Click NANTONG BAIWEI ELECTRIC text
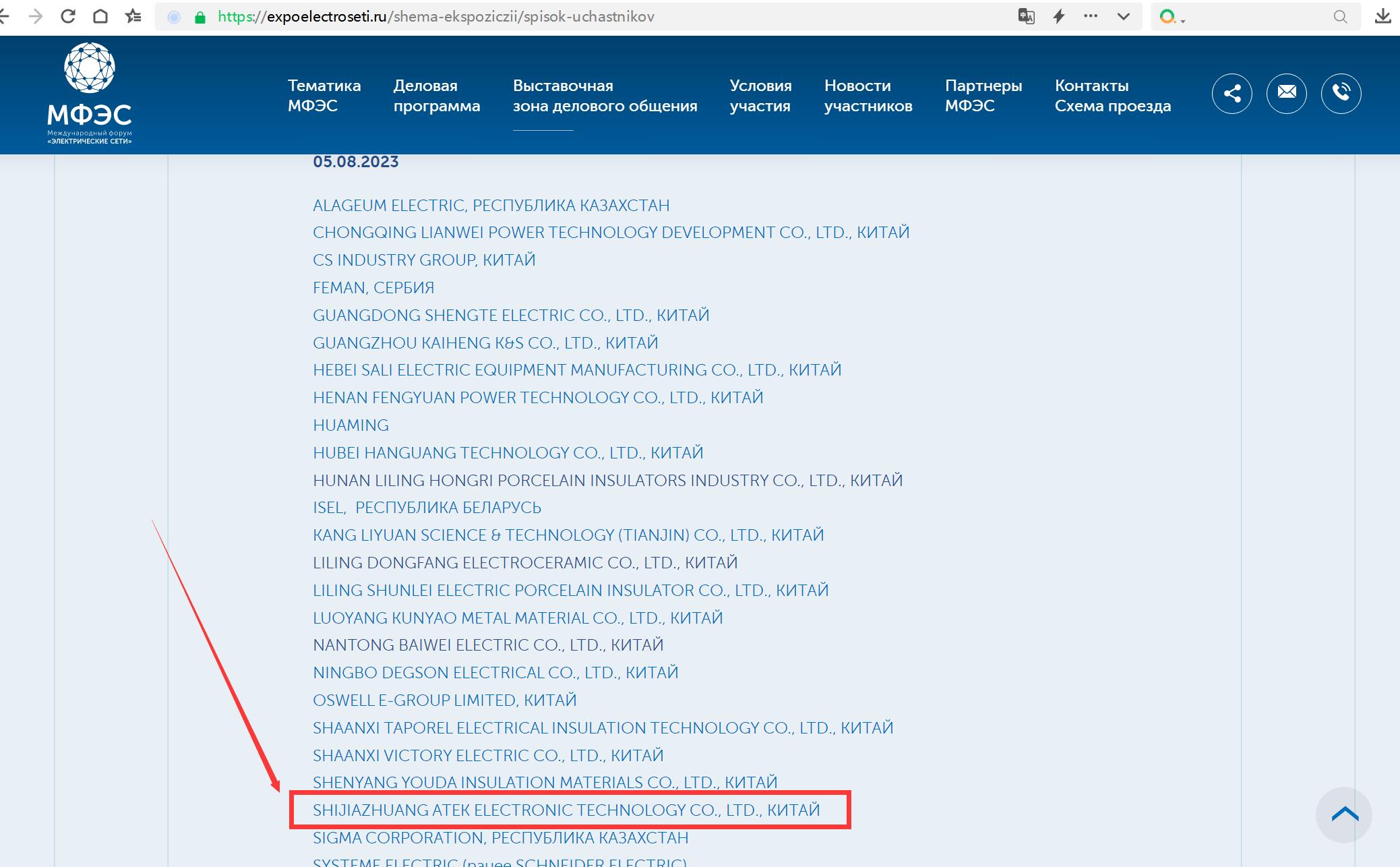This screenshot has height=867, width=1400. [x=488, y=645]
